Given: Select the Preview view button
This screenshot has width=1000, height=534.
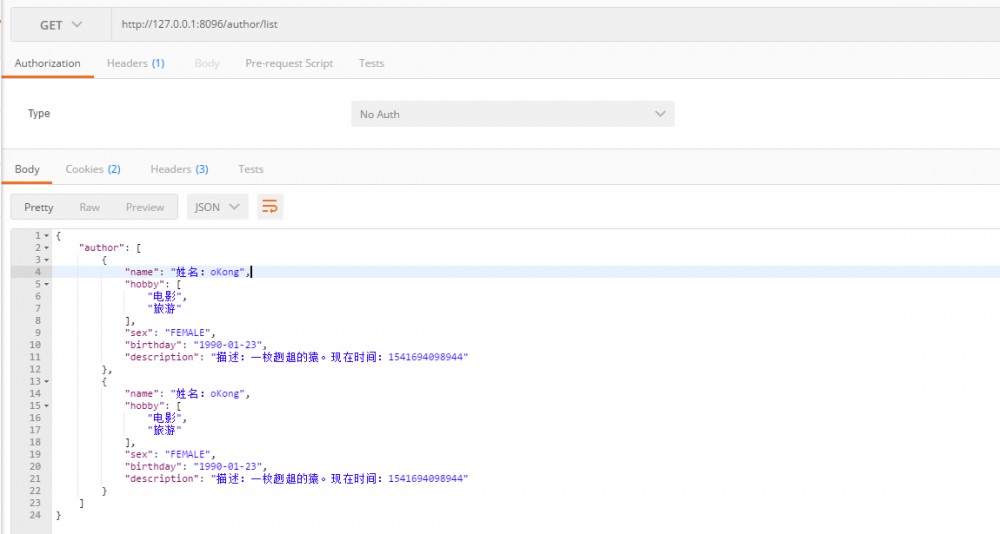Looking at the screenshot, I should coord(145,207).
